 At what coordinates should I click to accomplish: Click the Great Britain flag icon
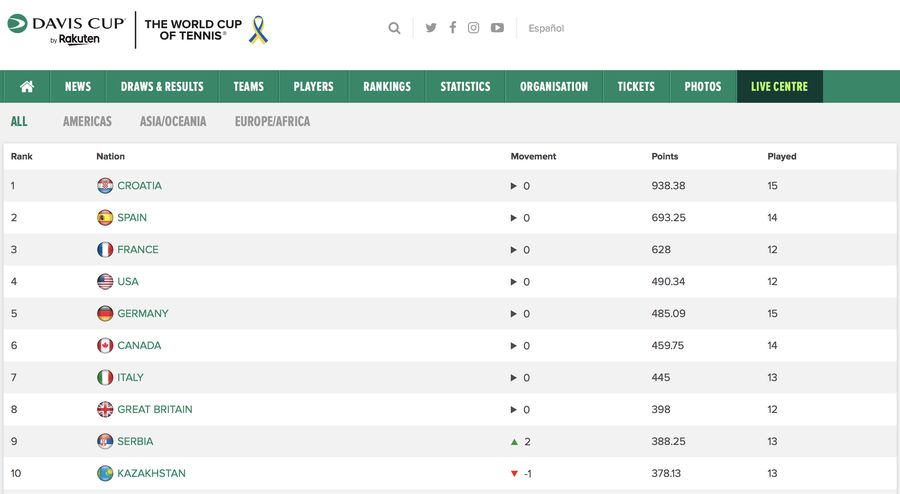pyautogui.click(x=105, y=409)
